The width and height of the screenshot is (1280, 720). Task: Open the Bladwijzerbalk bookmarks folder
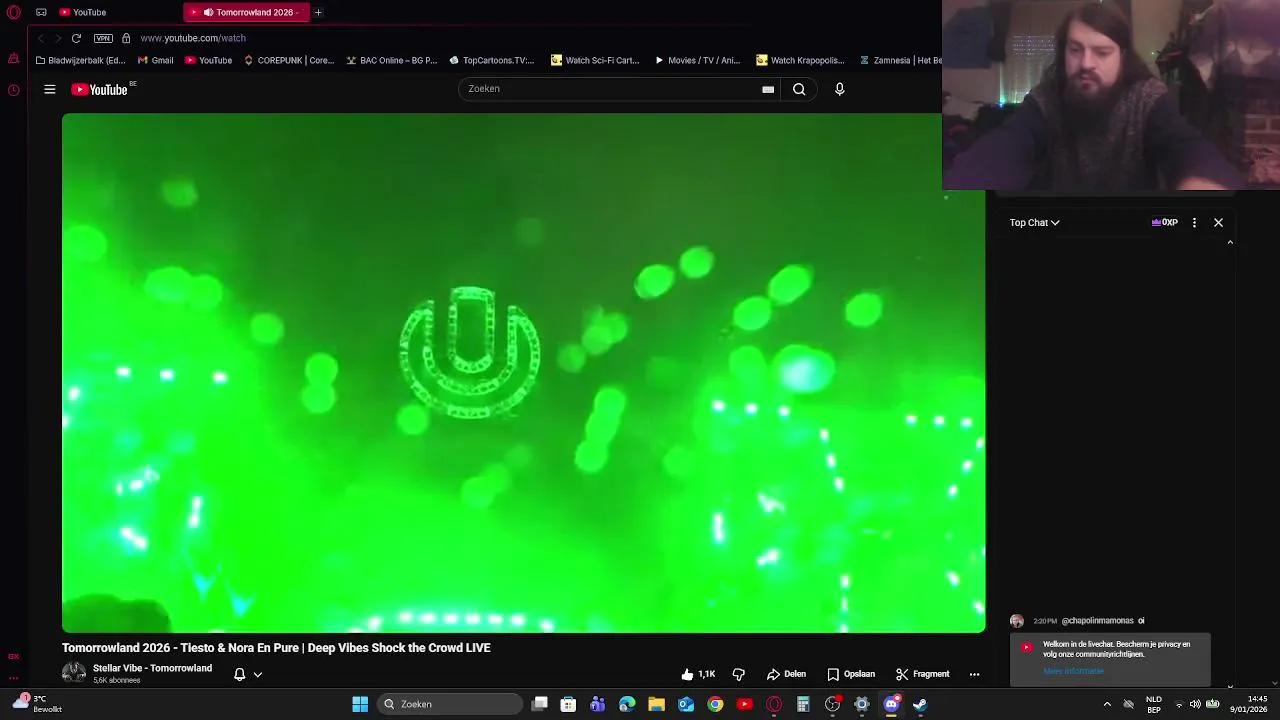(80, 60)
